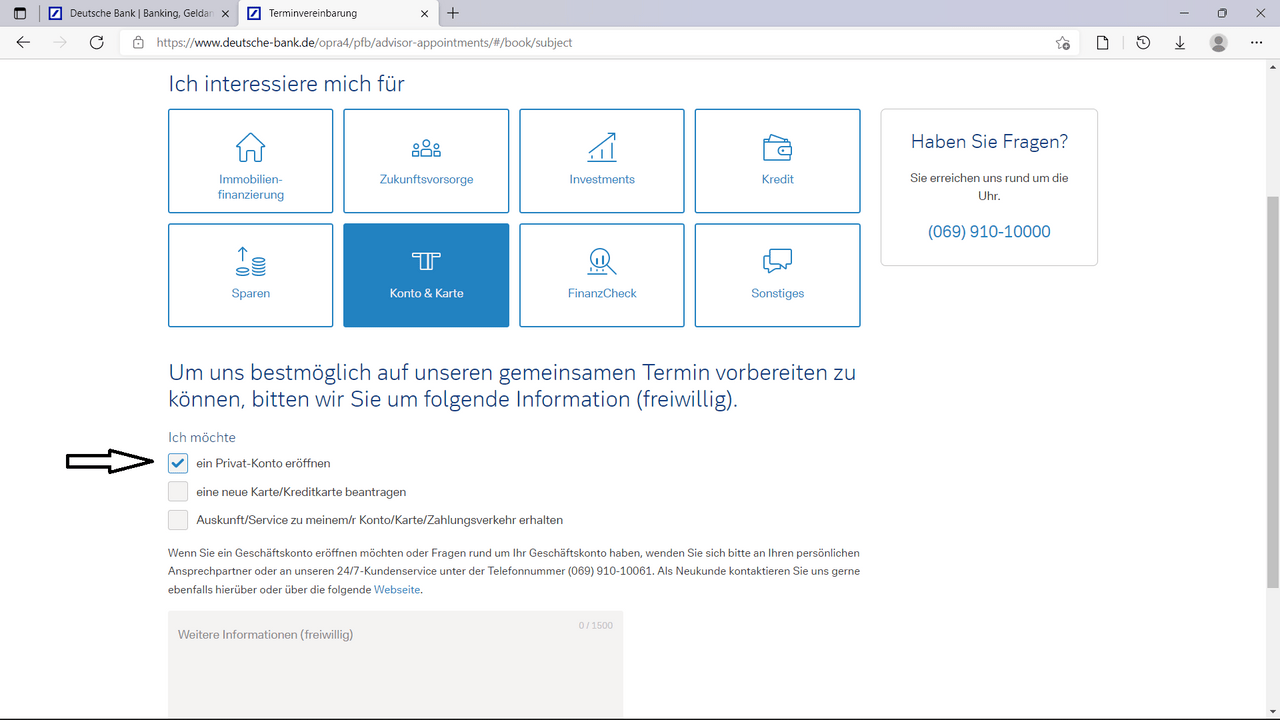This screenshot has height=720, width=1280.
Task: Choose the Zukunftsvorsorge people icon
Action: coord(426,148)
